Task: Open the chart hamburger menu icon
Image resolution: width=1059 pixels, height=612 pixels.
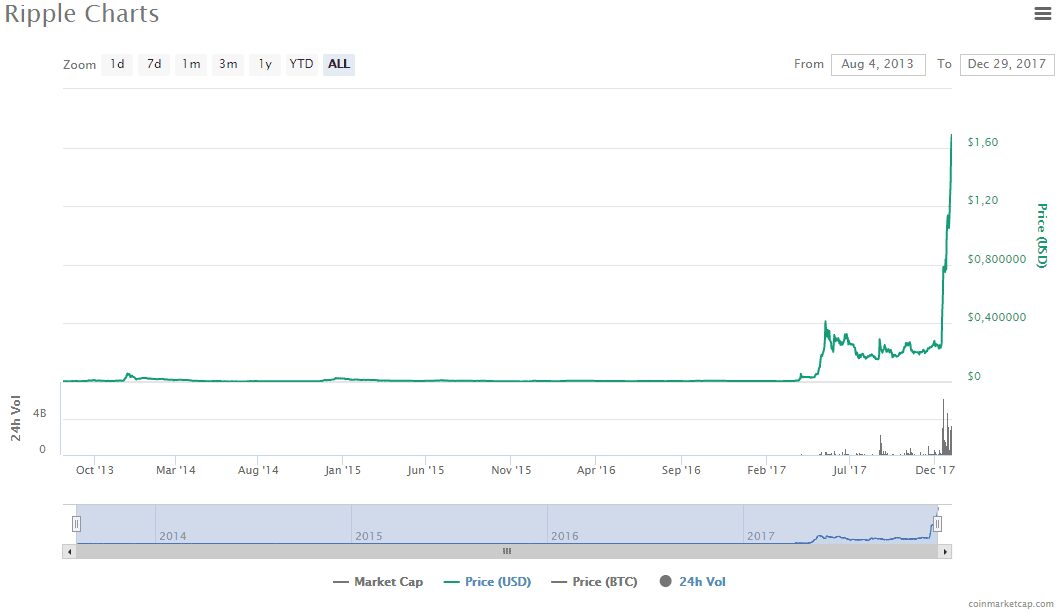Action: (x=1043, y=13)
